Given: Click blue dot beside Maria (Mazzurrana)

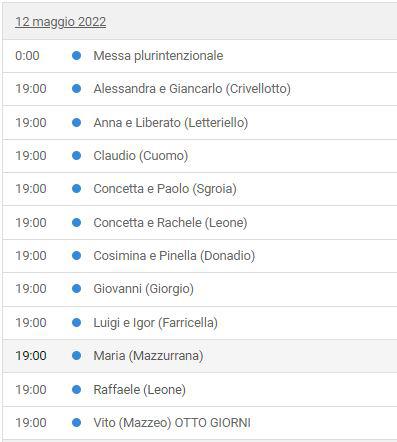Looking at the screenshot, I should 76,356.
